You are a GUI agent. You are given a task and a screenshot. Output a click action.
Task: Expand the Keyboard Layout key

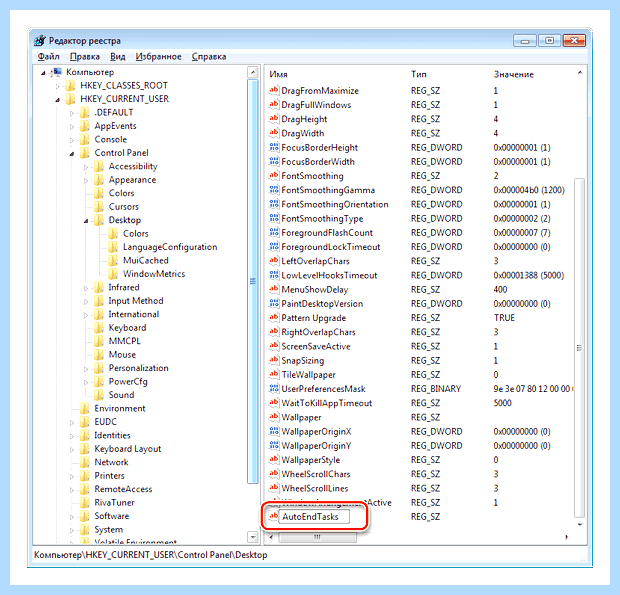(x=72, y=450)
